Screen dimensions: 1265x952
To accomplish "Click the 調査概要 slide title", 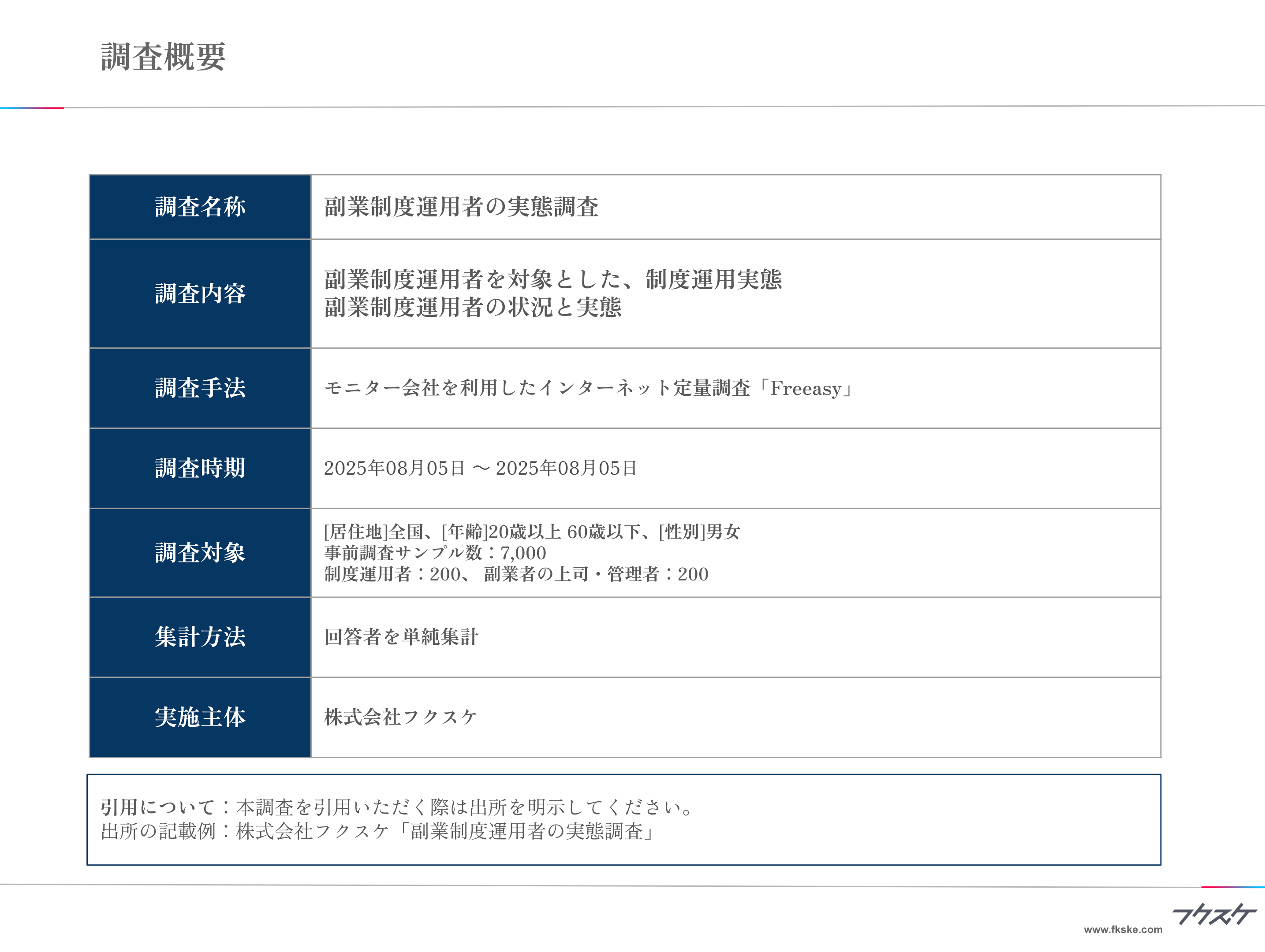I will point(164,57).
